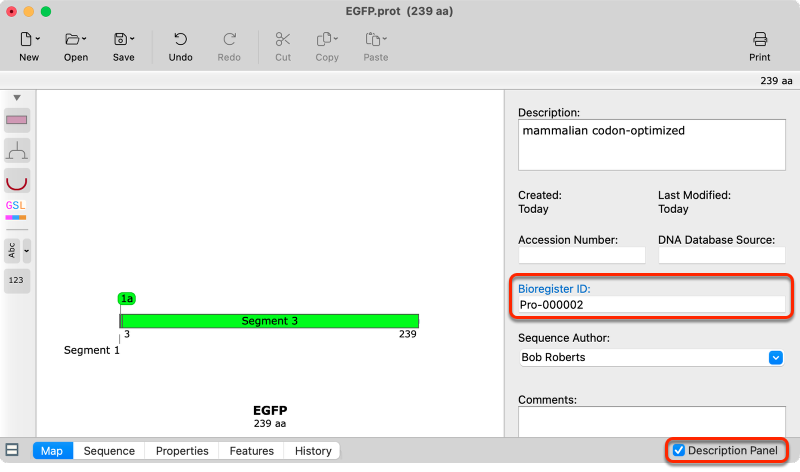
Task: Toggle the split view icon
Action: pos(12,450)
